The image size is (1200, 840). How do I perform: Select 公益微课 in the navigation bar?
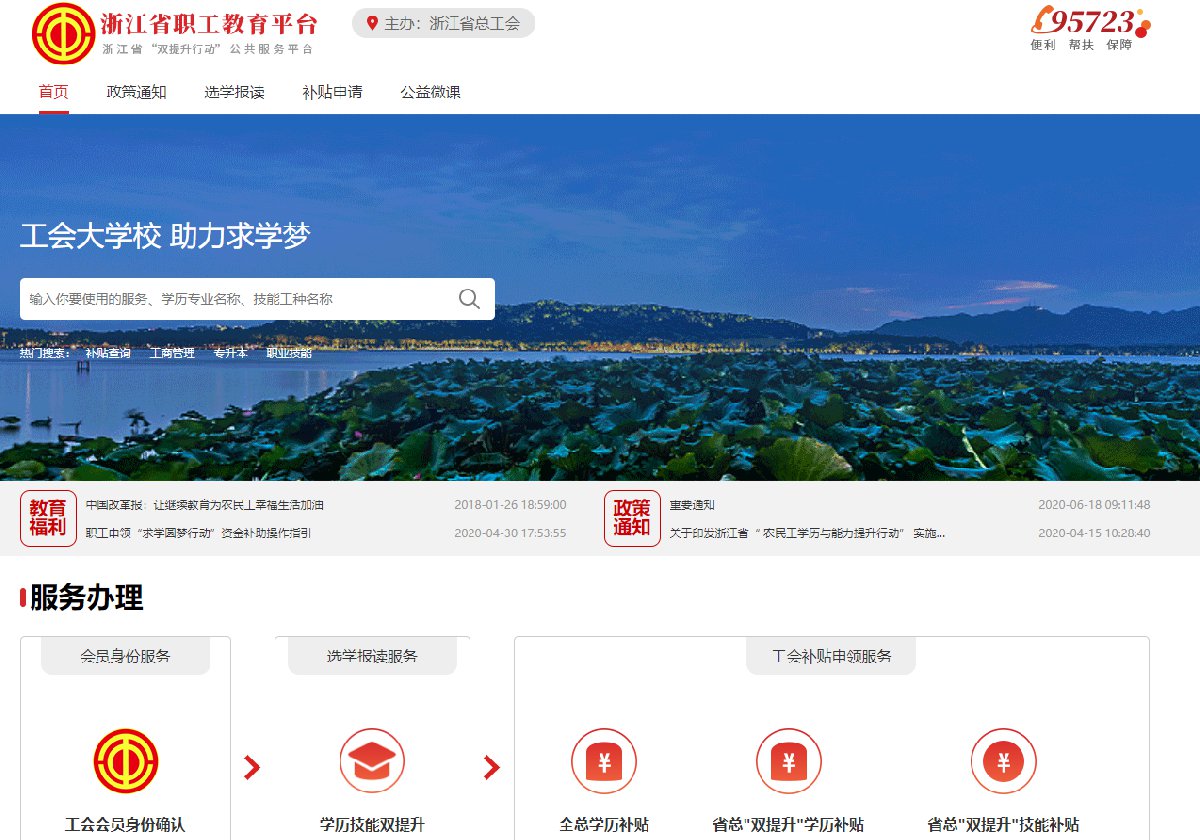(x=430, y=92)
